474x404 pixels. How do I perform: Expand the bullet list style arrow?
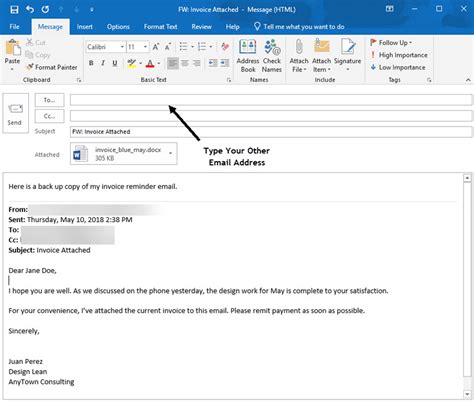[192, 47]
